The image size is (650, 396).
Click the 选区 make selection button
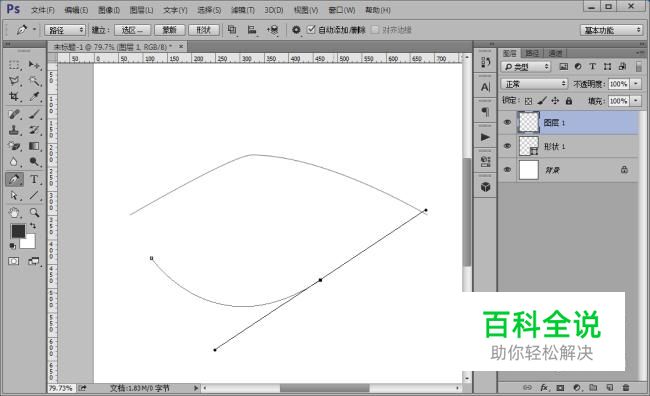[x=132, y=30]
